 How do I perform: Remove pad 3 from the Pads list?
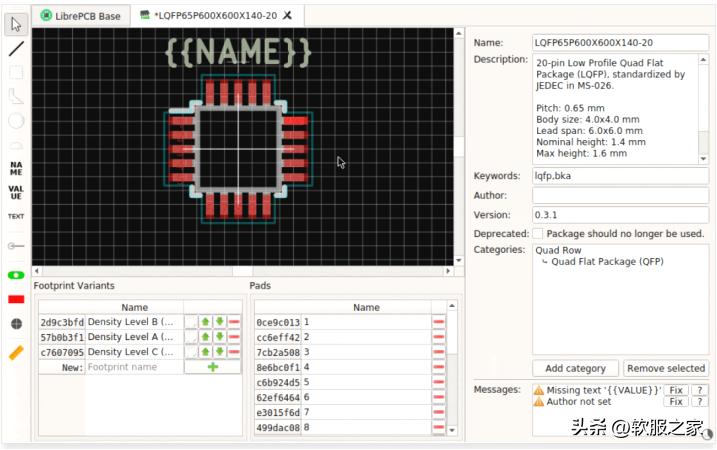pos(438,352)
